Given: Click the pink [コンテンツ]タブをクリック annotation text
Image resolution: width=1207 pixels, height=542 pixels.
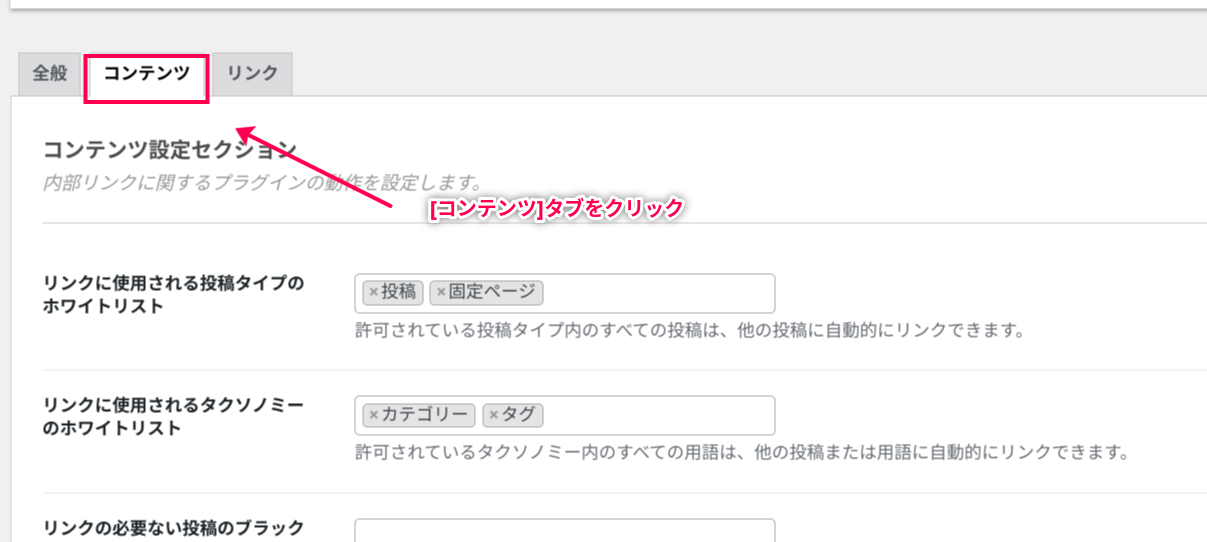Looking at the screenshot, I should tap(555, 208).
